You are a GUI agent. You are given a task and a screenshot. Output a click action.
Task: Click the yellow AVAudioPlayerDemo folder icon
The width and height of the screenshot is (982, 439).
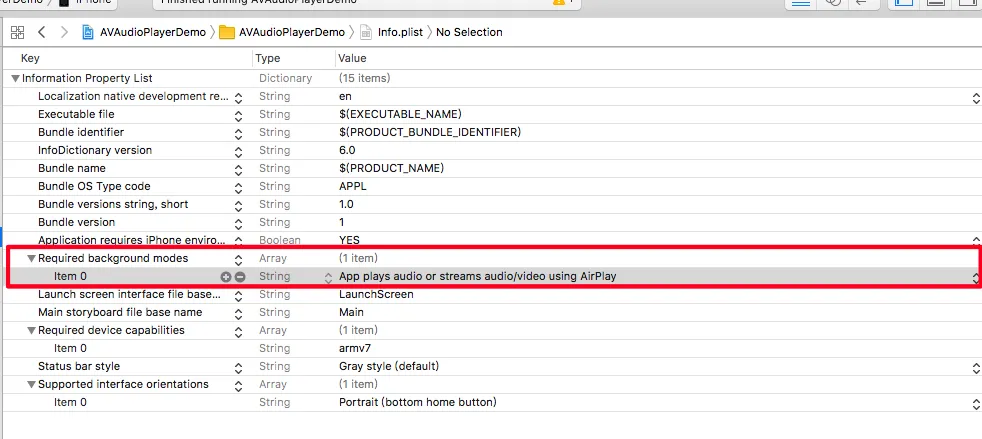pyautogui.click(x=227, y=32)
